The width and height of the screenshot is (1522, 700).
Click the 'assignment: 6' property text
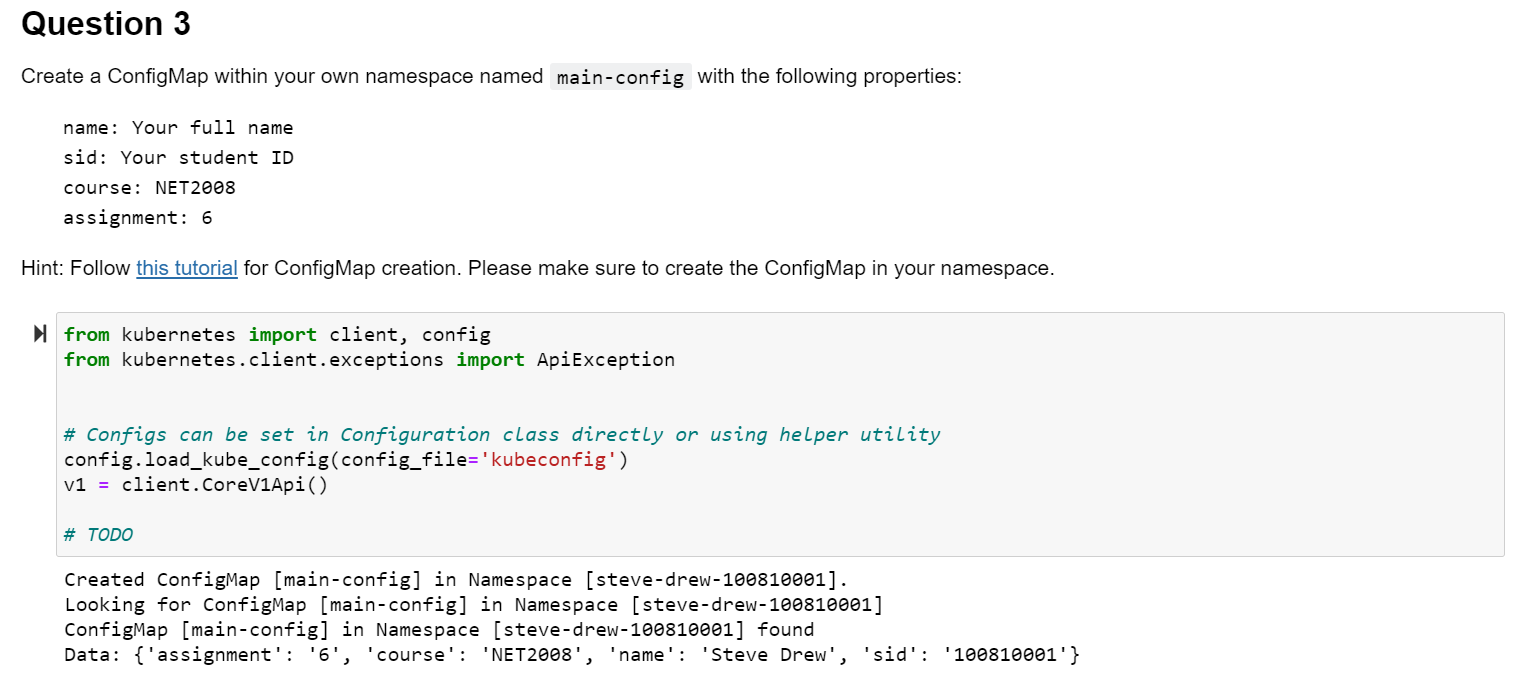137,217
